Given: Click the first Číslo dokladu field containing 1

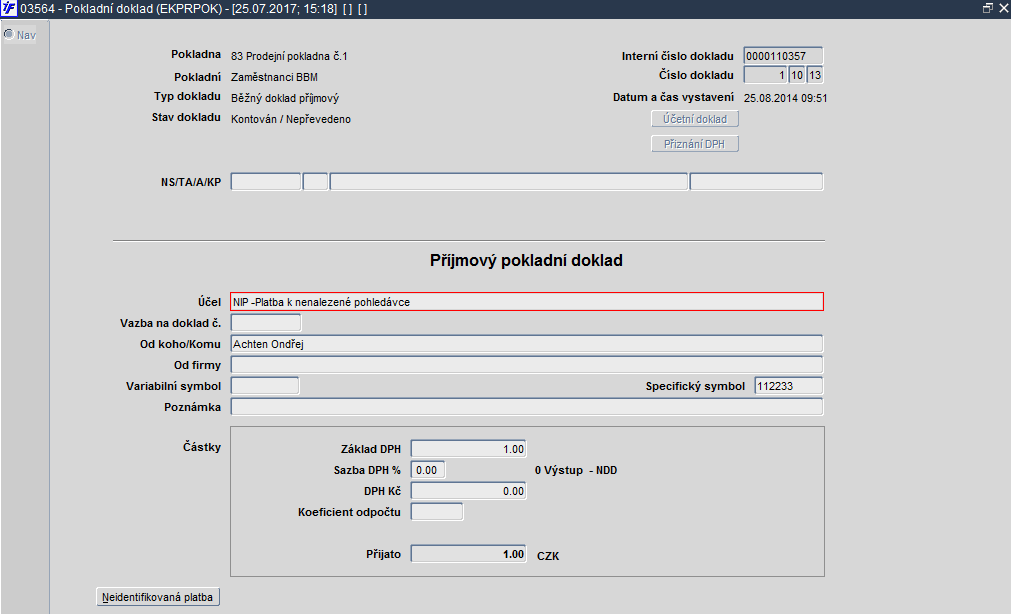Looking at the screenshot, I should (x=765, y=75).
